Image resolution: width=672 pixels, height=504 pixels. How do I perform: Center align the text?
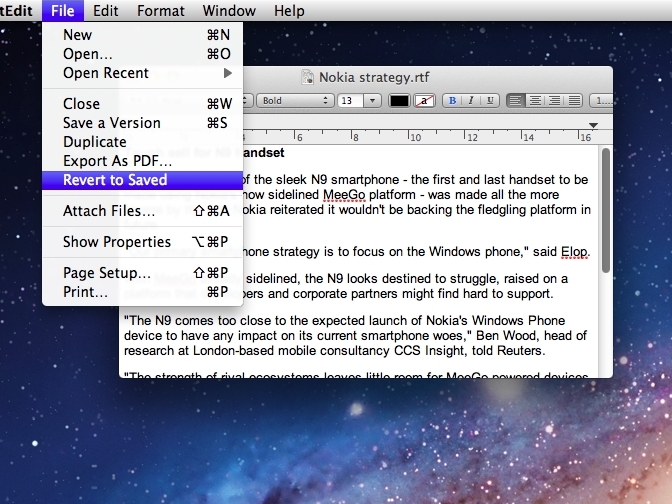pyautogui.click(x=535, y=101)
